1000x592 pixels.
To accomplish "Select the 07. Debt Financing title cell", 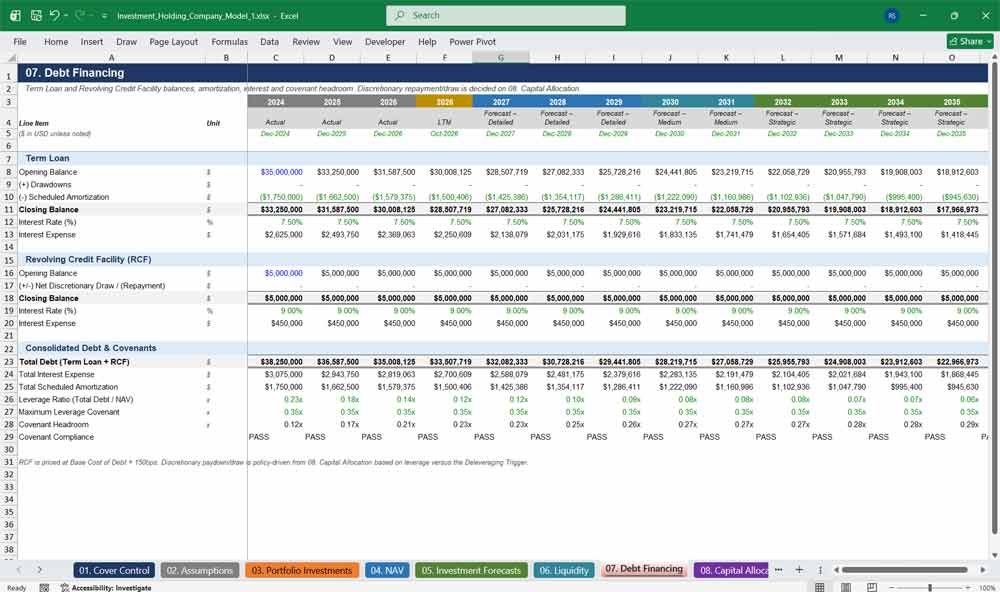I will (x=75, y=73).
